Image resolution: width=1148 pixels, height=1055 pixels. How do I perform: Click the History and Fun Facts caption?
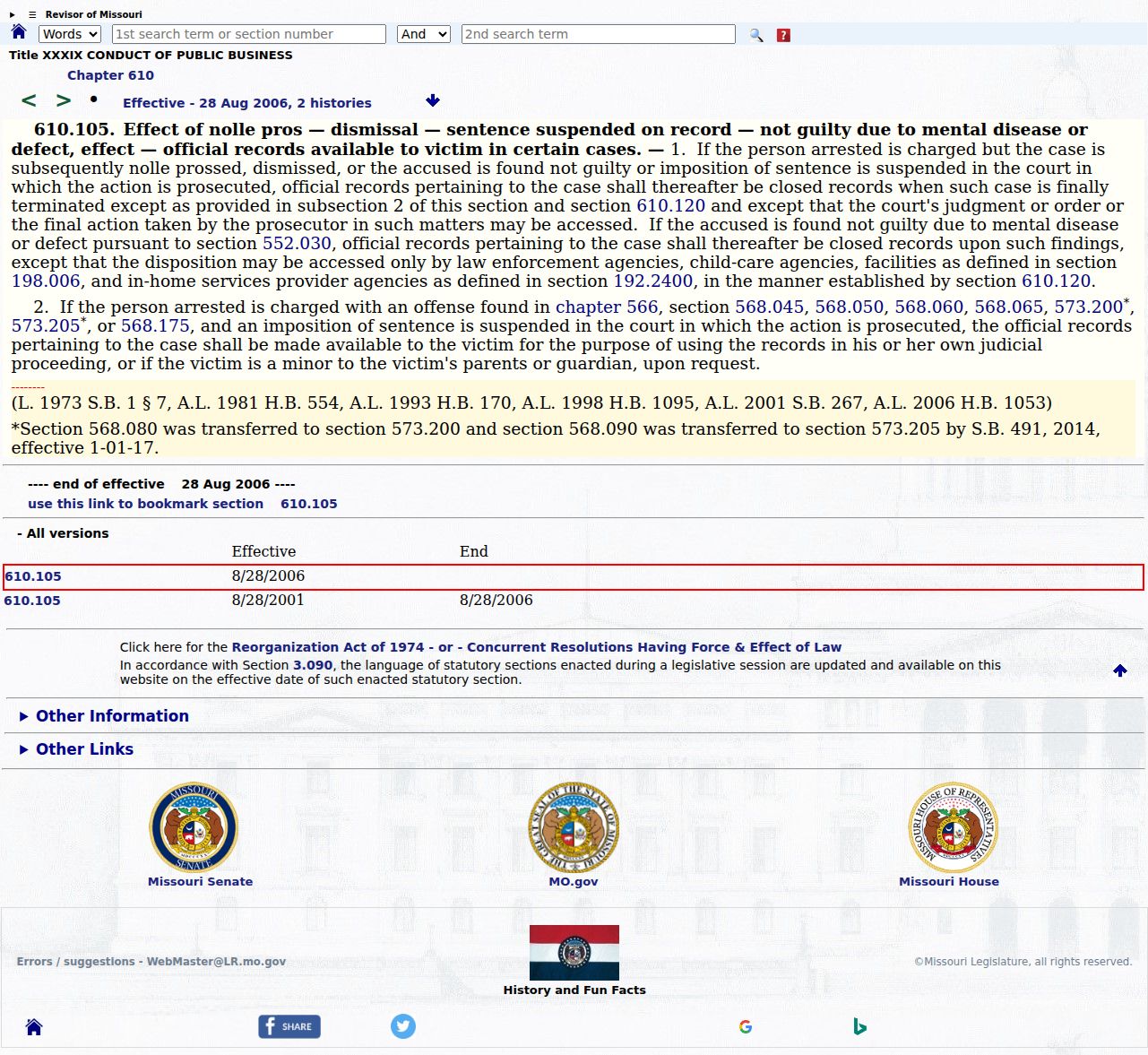tap(574, 990)
